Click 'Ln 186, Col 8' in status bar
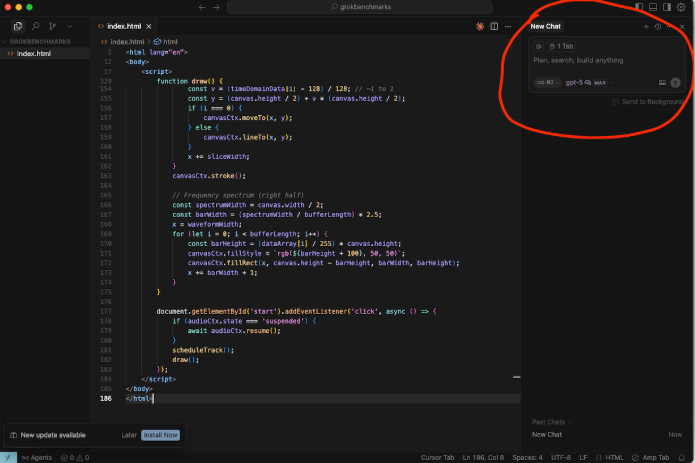Image resolution: width=695 pixels, height=463 pixels. point(483,458)
